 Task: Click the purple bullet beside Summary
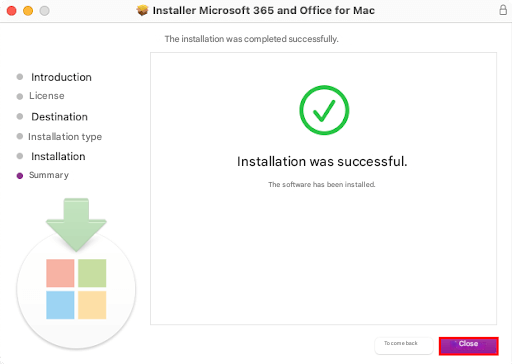click(x=20, y=176)
